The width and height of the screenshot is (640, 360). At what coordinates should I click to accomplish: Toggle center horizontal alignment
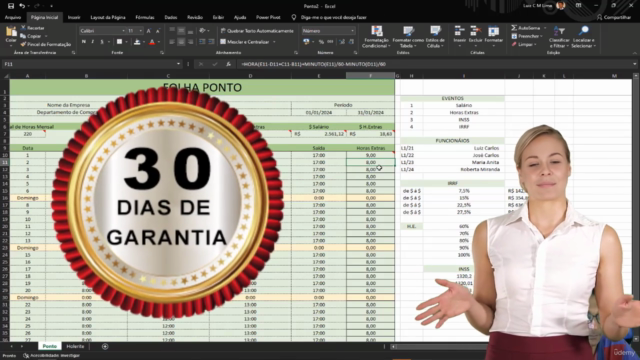click(x=181, y=42)
